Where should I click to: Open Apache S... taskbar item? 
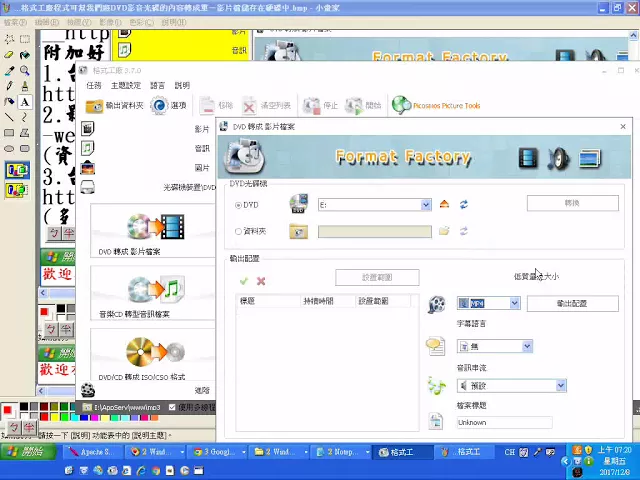tap(93, 452)
